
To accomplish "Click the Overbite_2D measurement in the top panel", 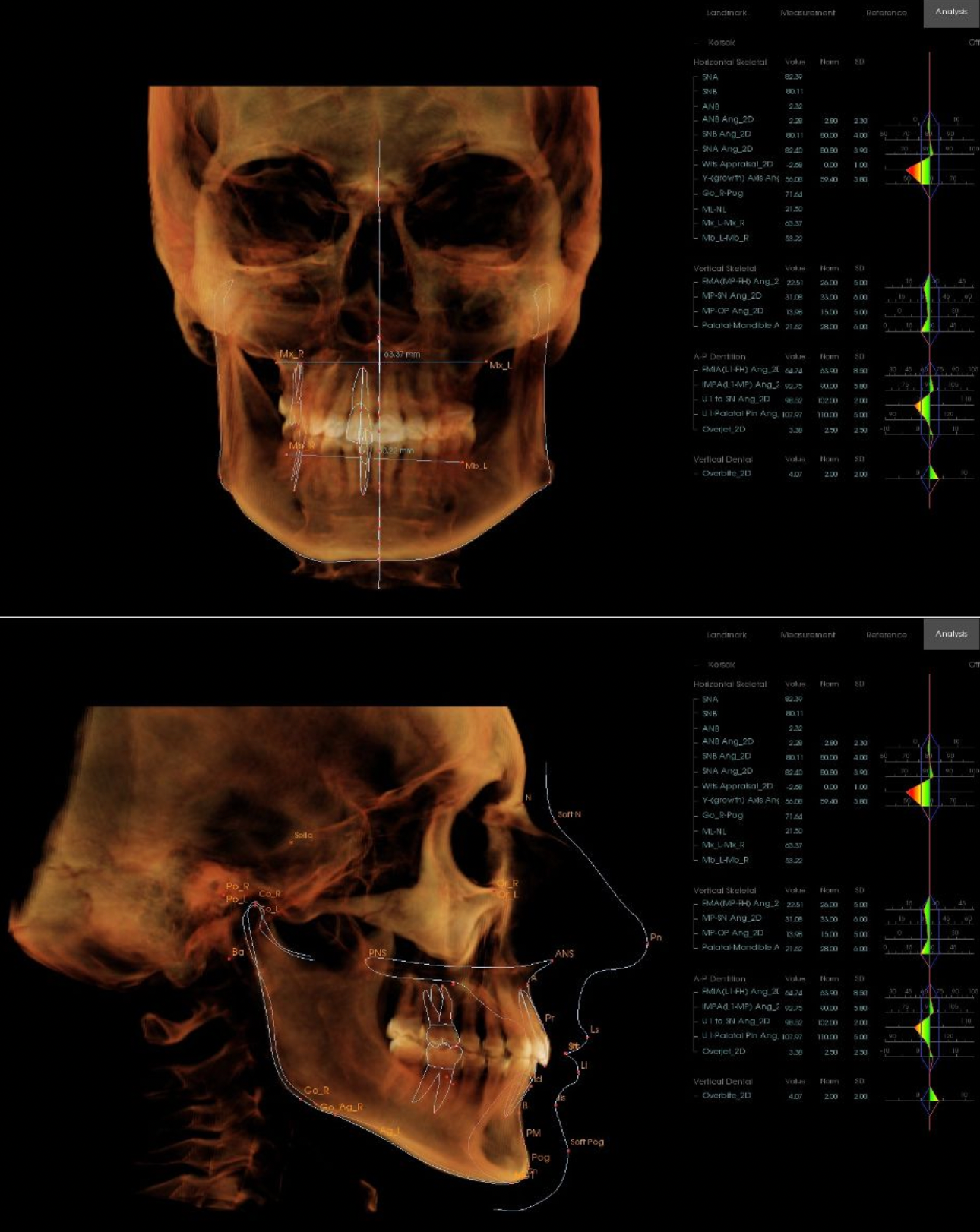I will (x=726, y=473).
